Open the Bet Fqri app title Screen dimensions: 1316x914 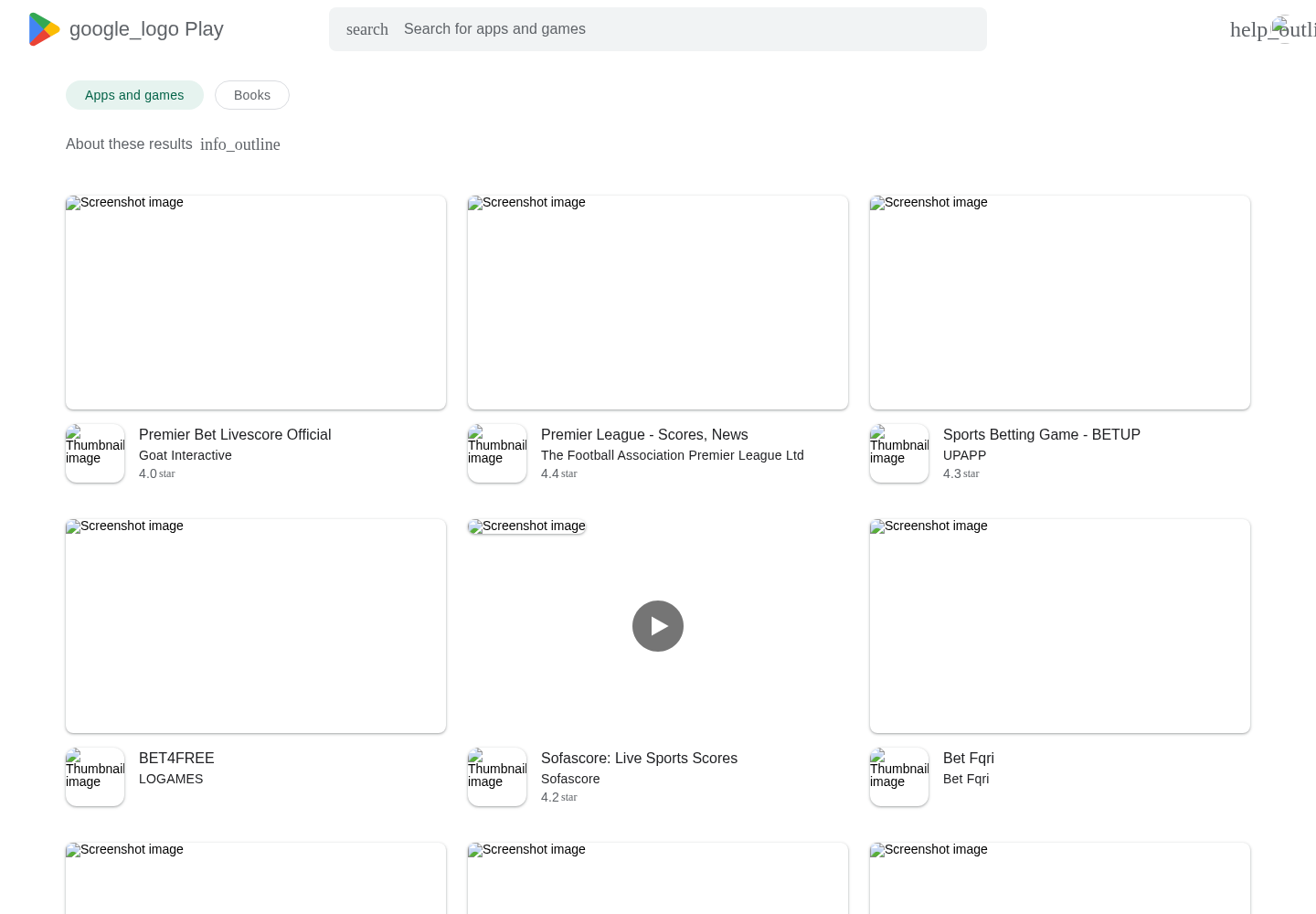tap(969, 759)
